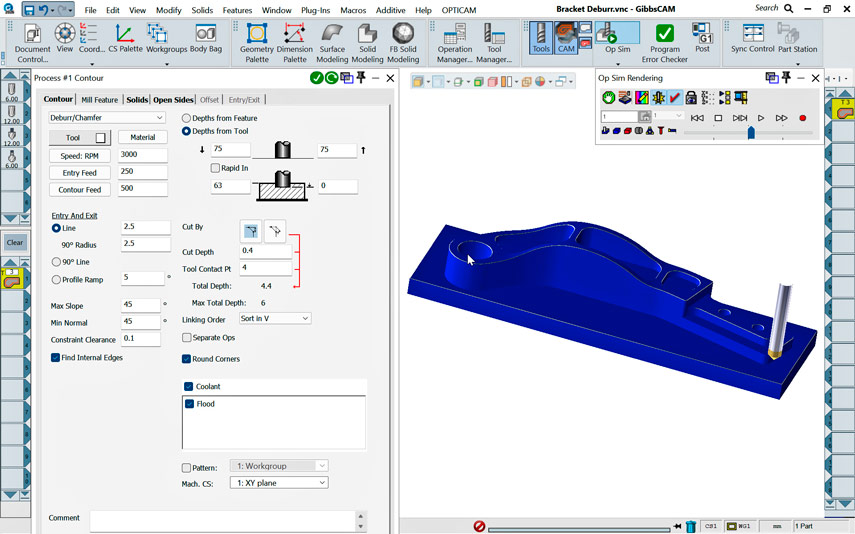Open the Plug-Ins menu
This screenshot has width=855, height=534.
pyautogui.click(x=315, y=10)
